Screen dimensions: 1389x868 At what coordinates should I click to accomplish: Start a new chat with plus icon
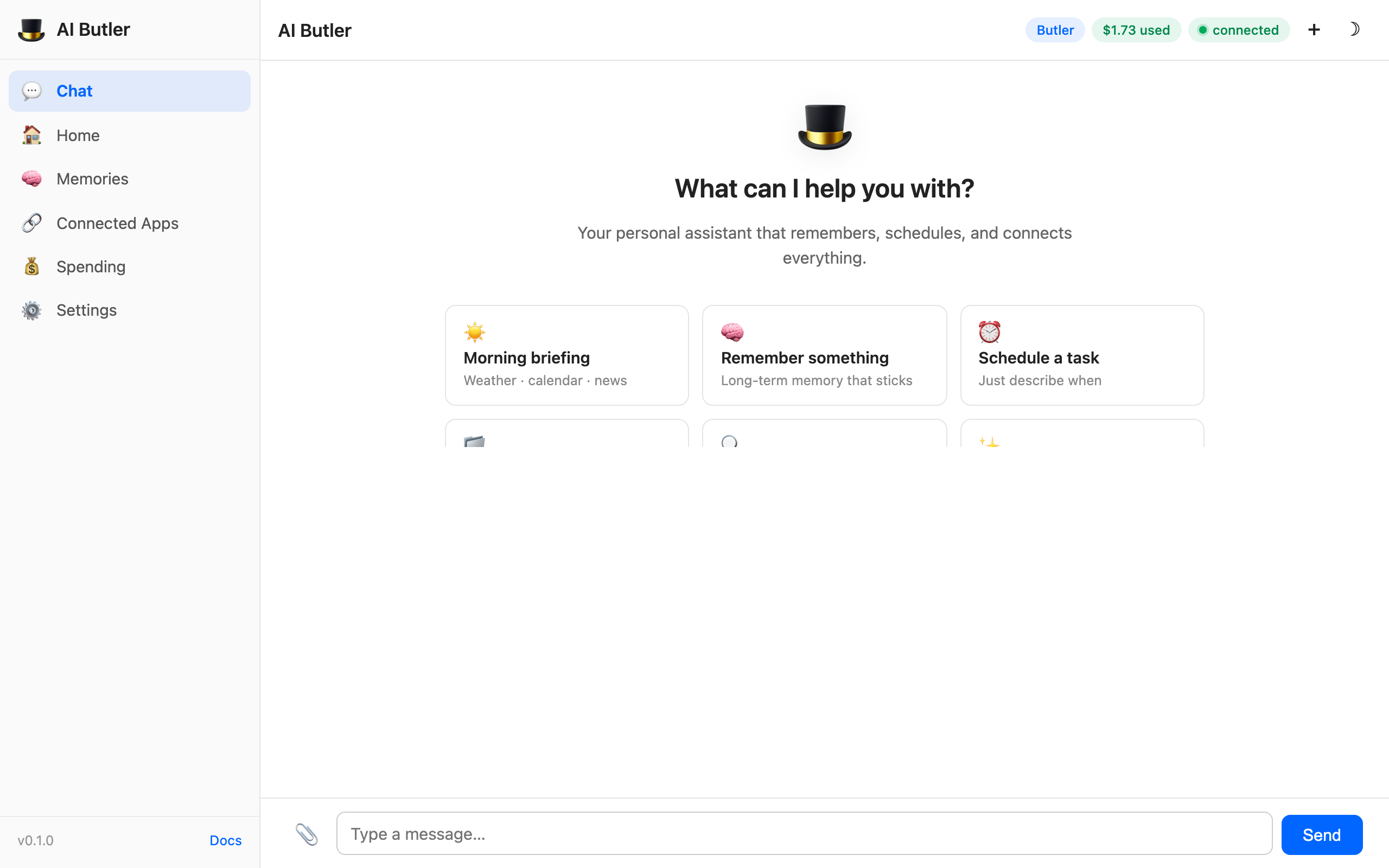1314,30
